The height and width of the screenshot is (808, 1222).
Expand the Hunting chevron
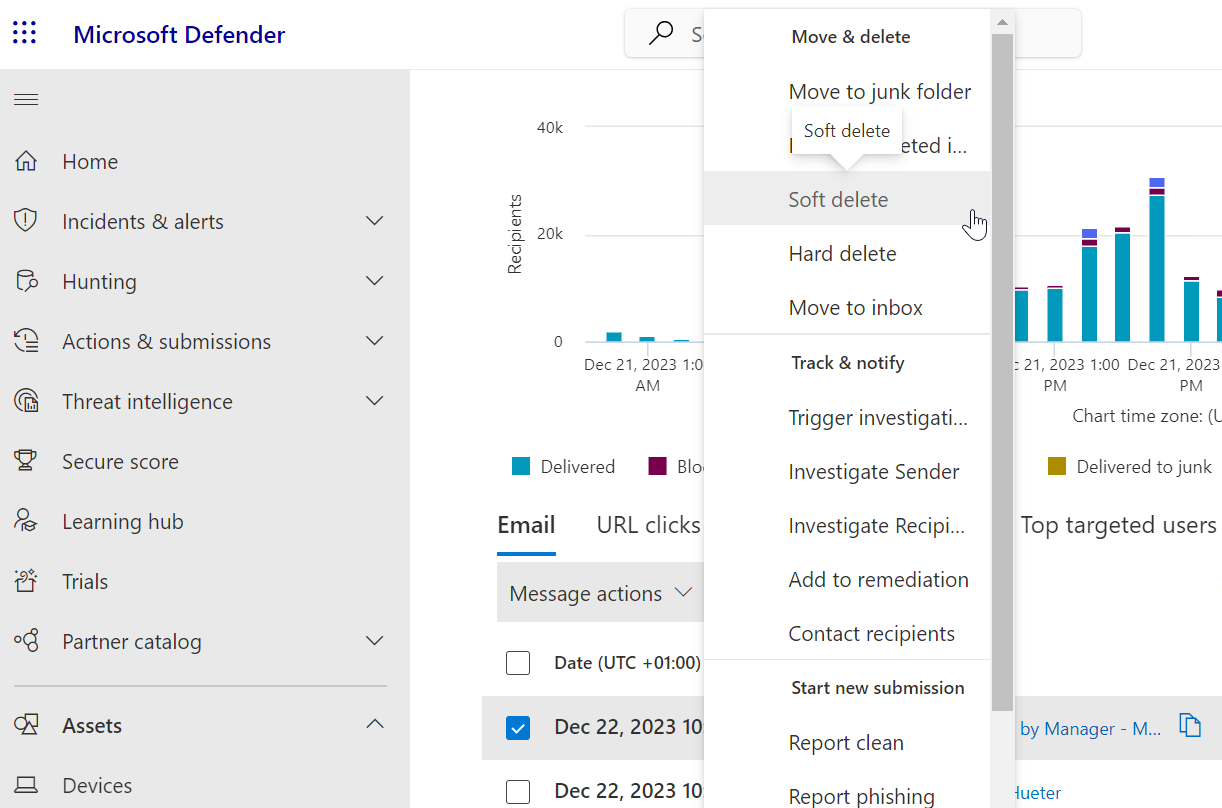point(375,281)
